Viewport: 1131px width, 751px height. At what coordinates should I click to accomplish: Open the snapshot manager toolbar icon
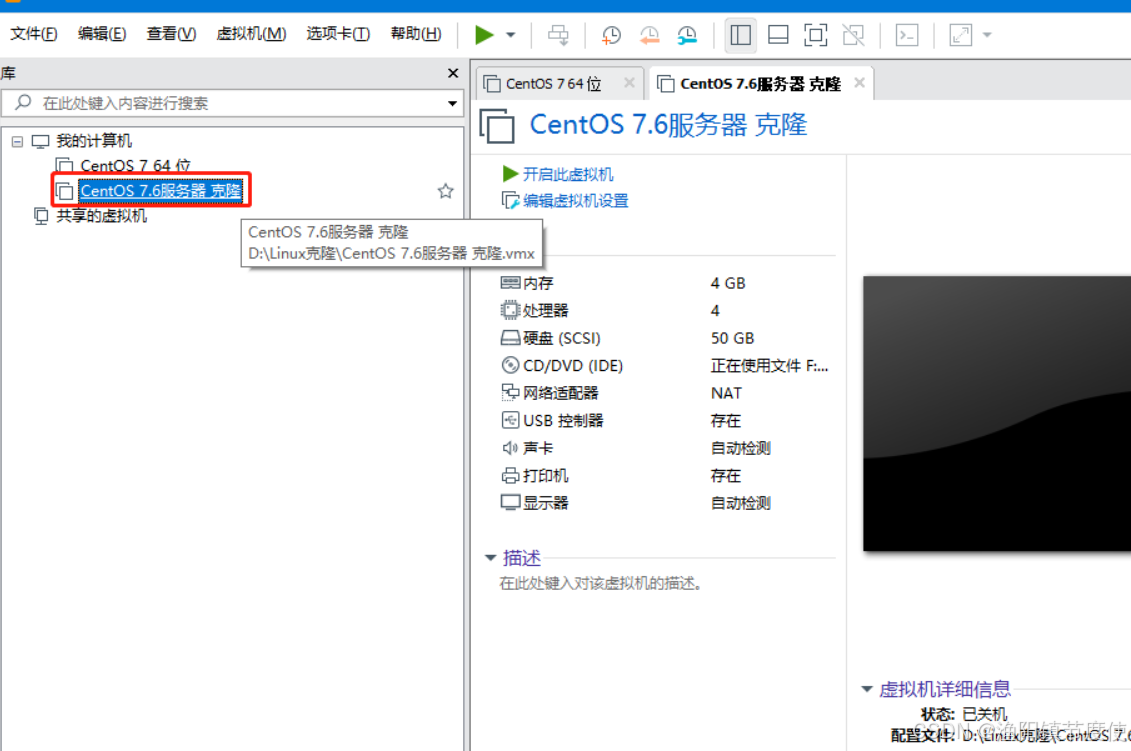687,35
